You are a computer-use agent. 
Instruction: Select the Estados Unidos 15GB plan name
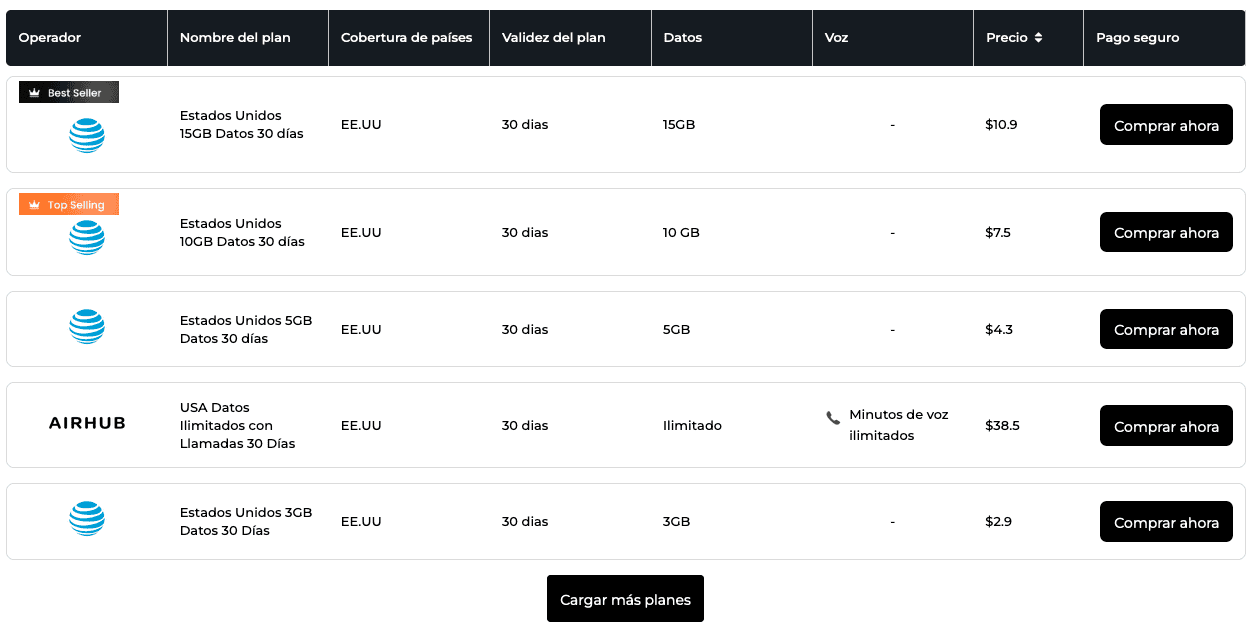click(x=241, y=124)
